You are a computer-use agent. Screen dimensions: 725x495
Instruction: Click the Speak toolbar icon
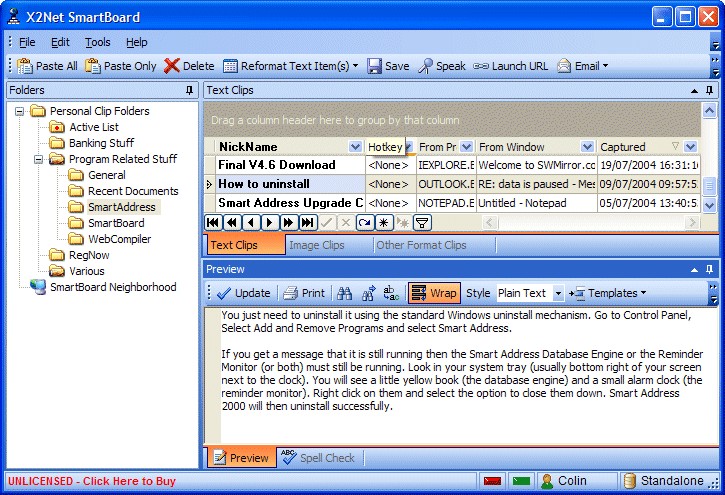[x=426, y=66]
